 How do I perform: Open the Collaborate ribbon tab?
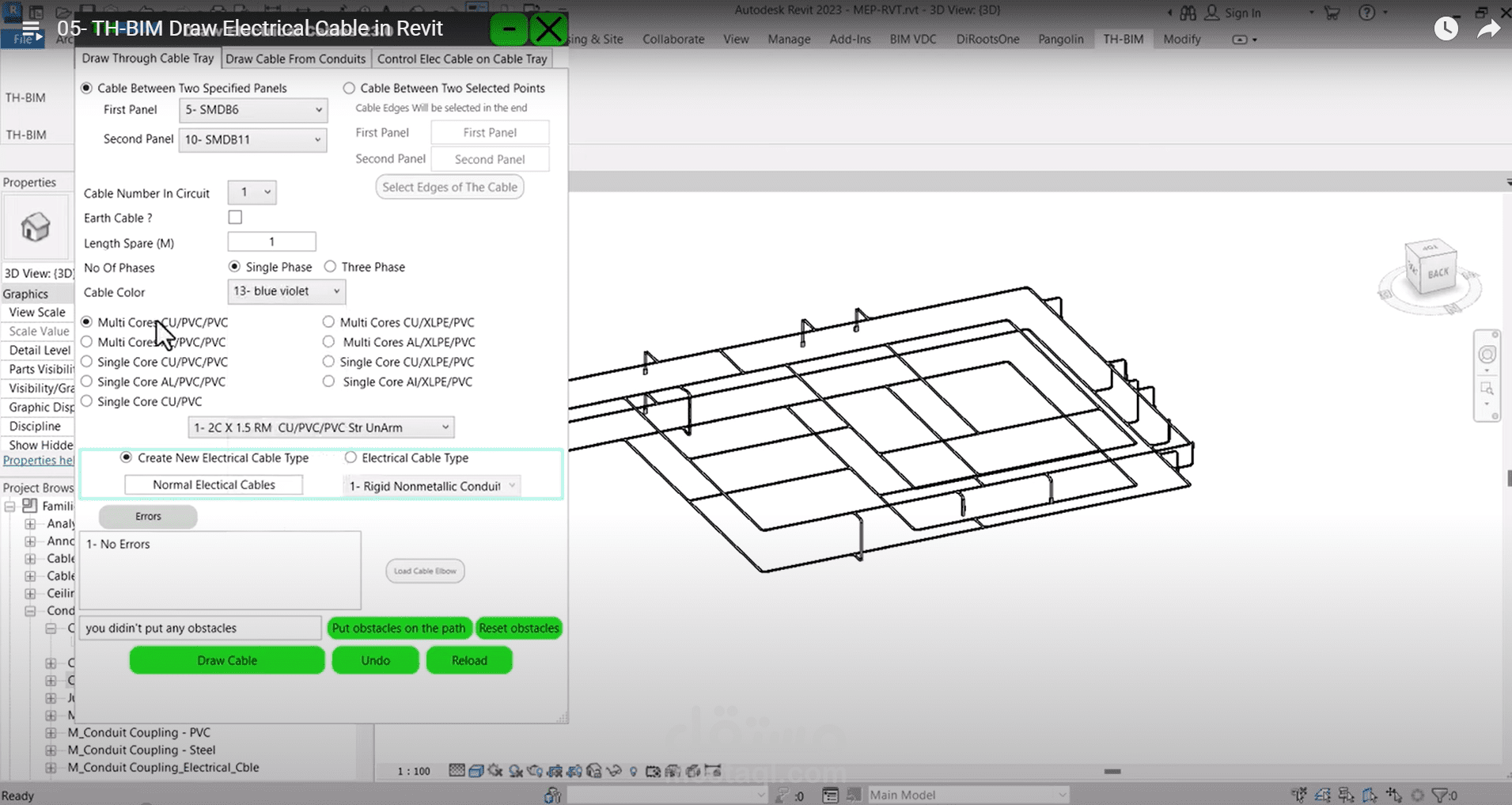[x=672, y=39]
